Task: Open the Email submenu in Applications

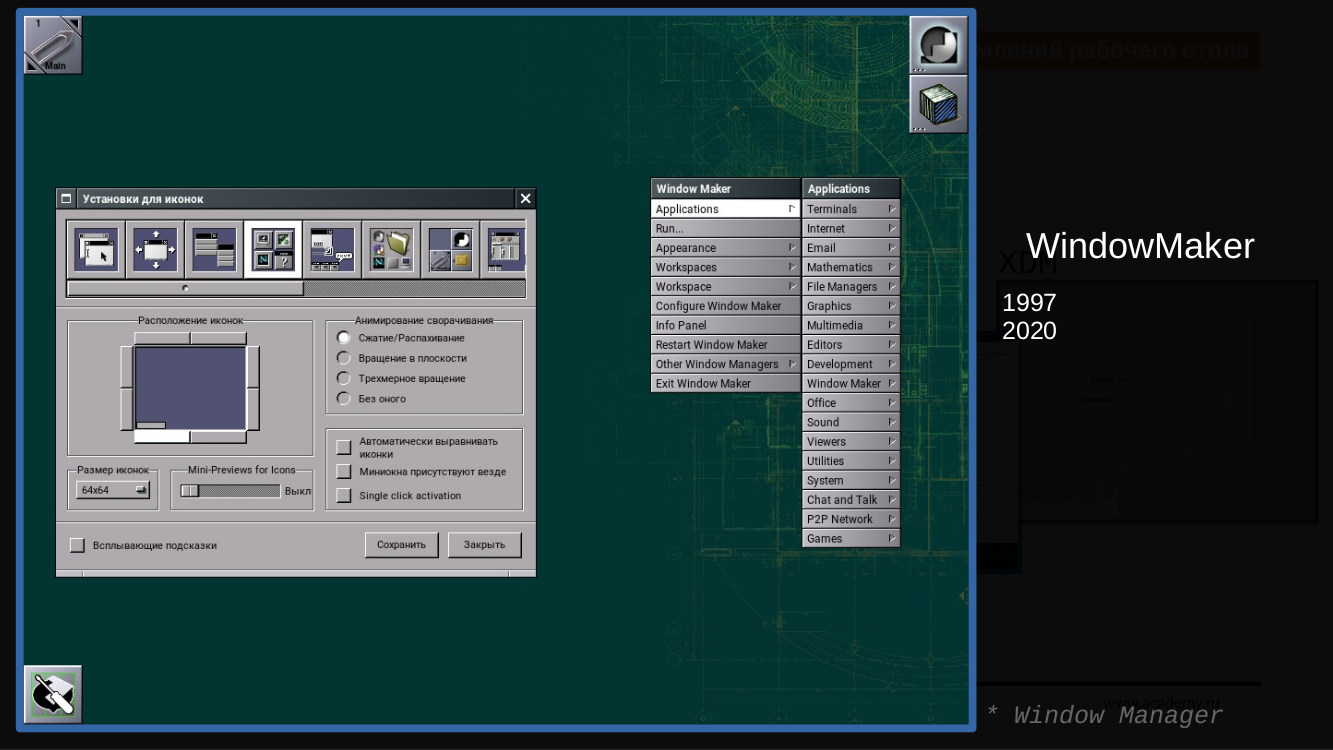Action: click(x=851, y=248)
